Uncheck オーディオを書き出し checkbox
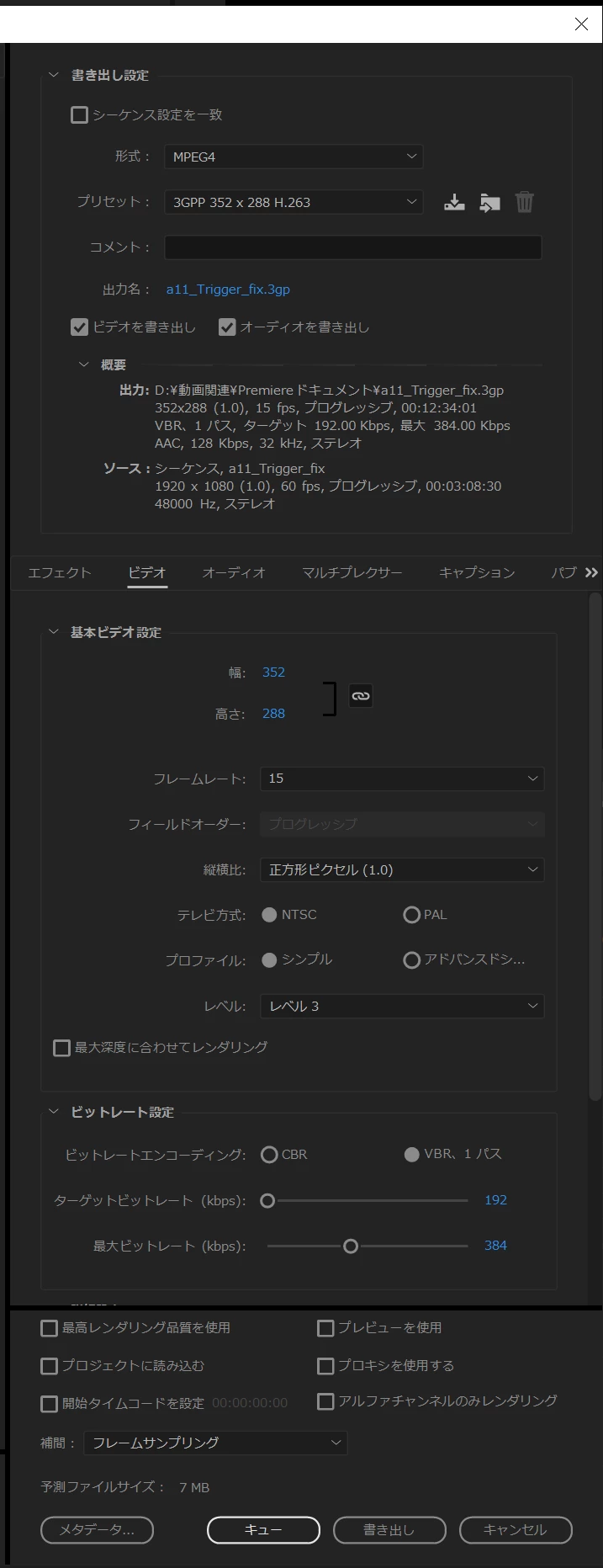The image size is (603, 1568). pyautogui.click(x=227, y=327)
